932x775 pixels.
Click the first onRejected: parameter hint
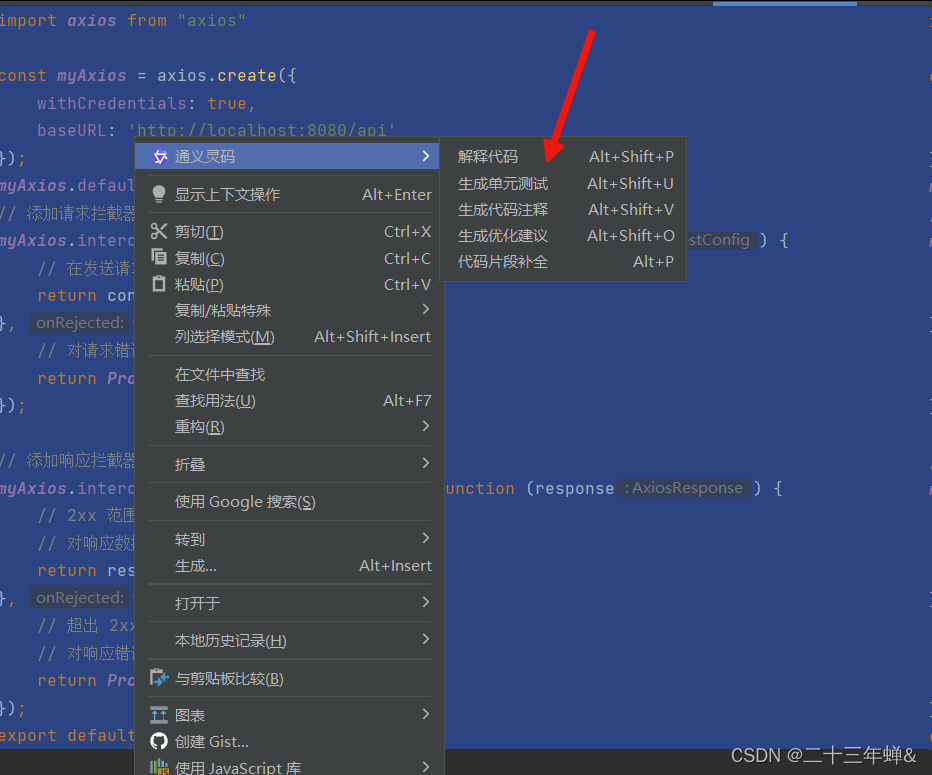point(80,323)
